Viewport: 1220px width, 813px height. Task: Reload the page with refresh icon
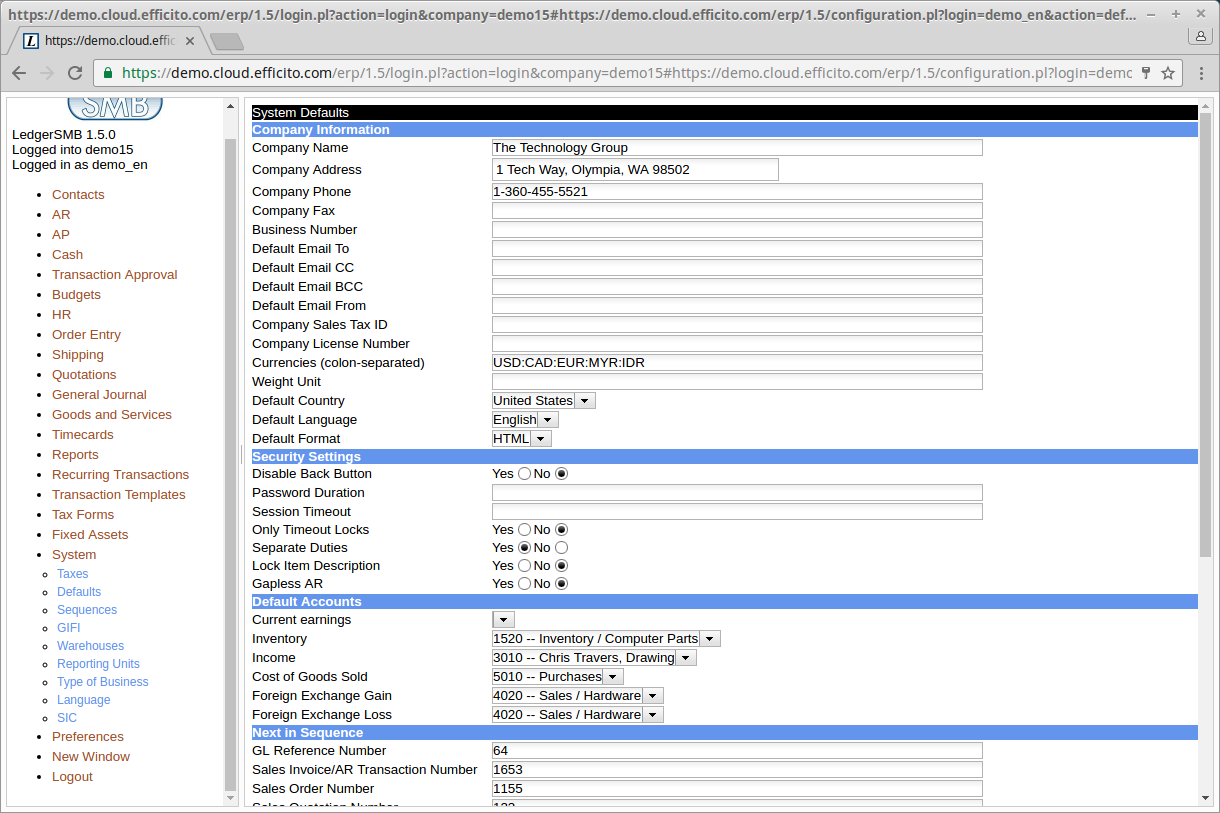[x=74, y=73]
